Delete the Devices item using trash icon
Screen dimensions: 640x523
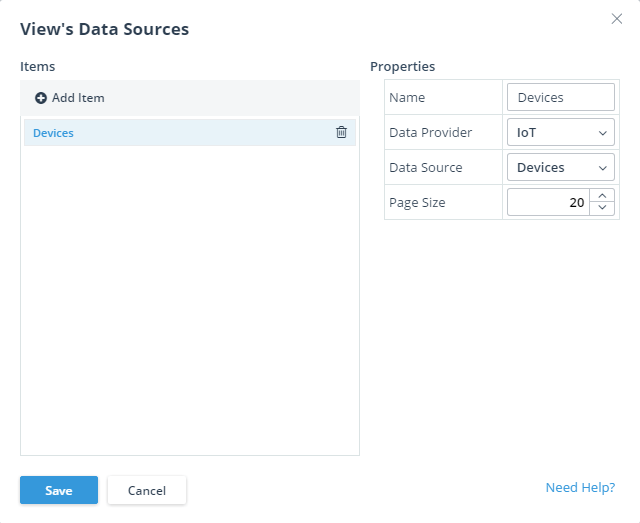click(341, 132)
